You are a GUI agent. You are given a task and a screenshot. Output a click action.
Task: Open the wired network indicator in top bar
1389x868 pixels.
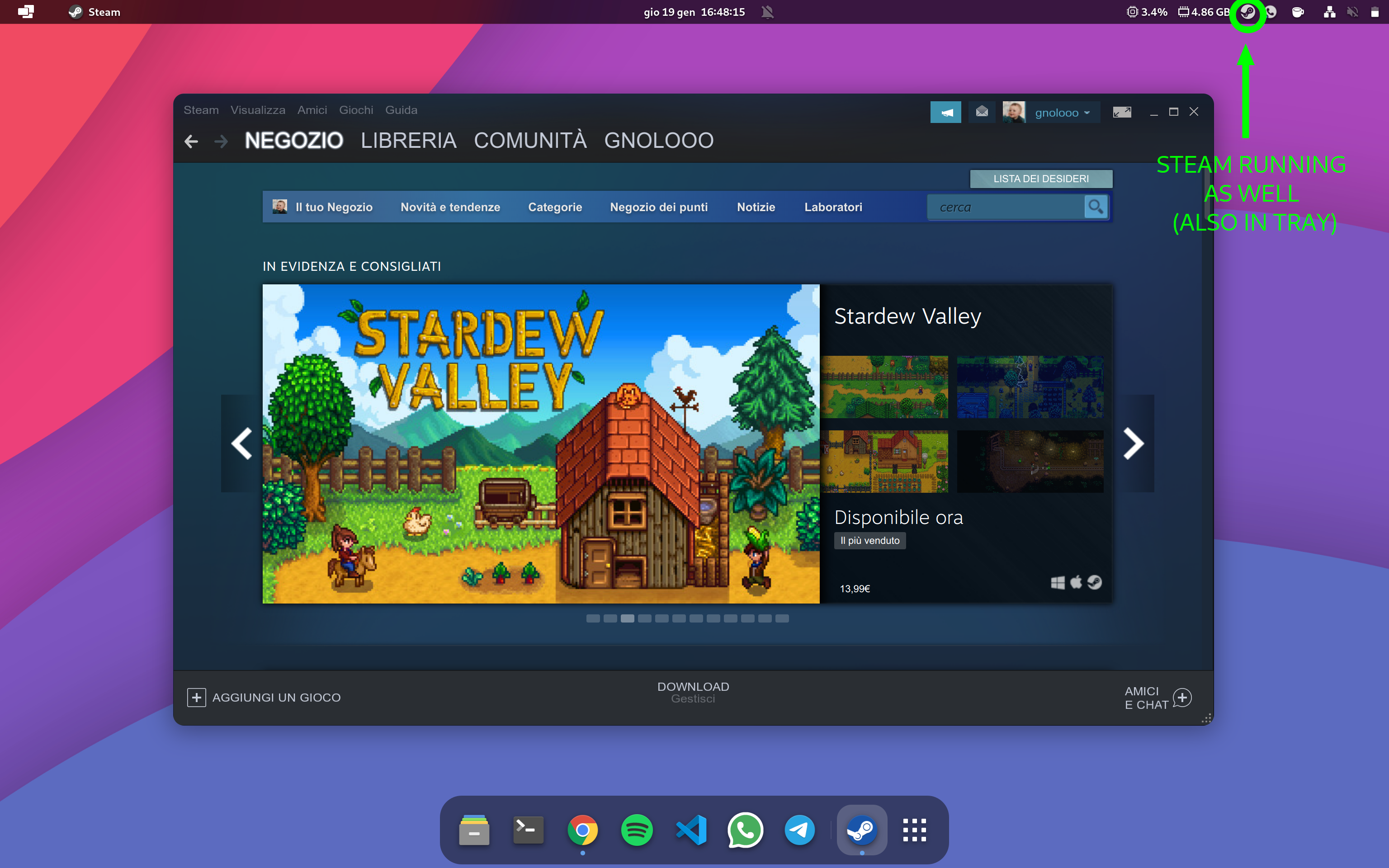(1329, 12)
